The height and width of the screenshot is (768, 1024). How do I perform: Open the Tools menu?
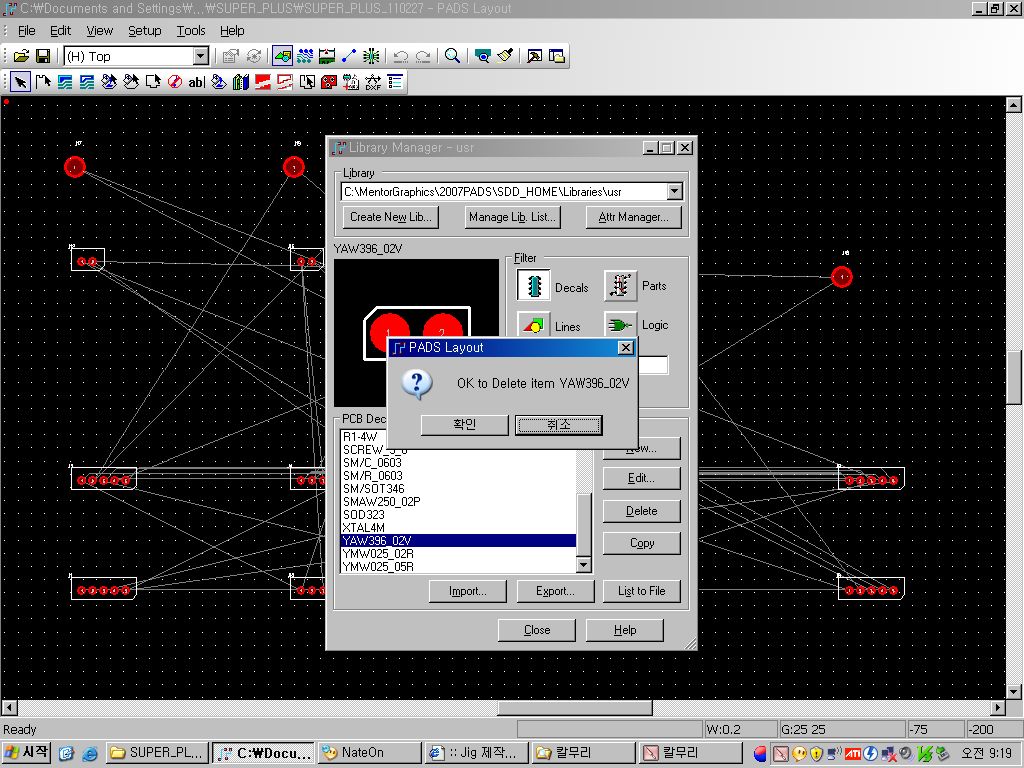click(x=191, y=31)
